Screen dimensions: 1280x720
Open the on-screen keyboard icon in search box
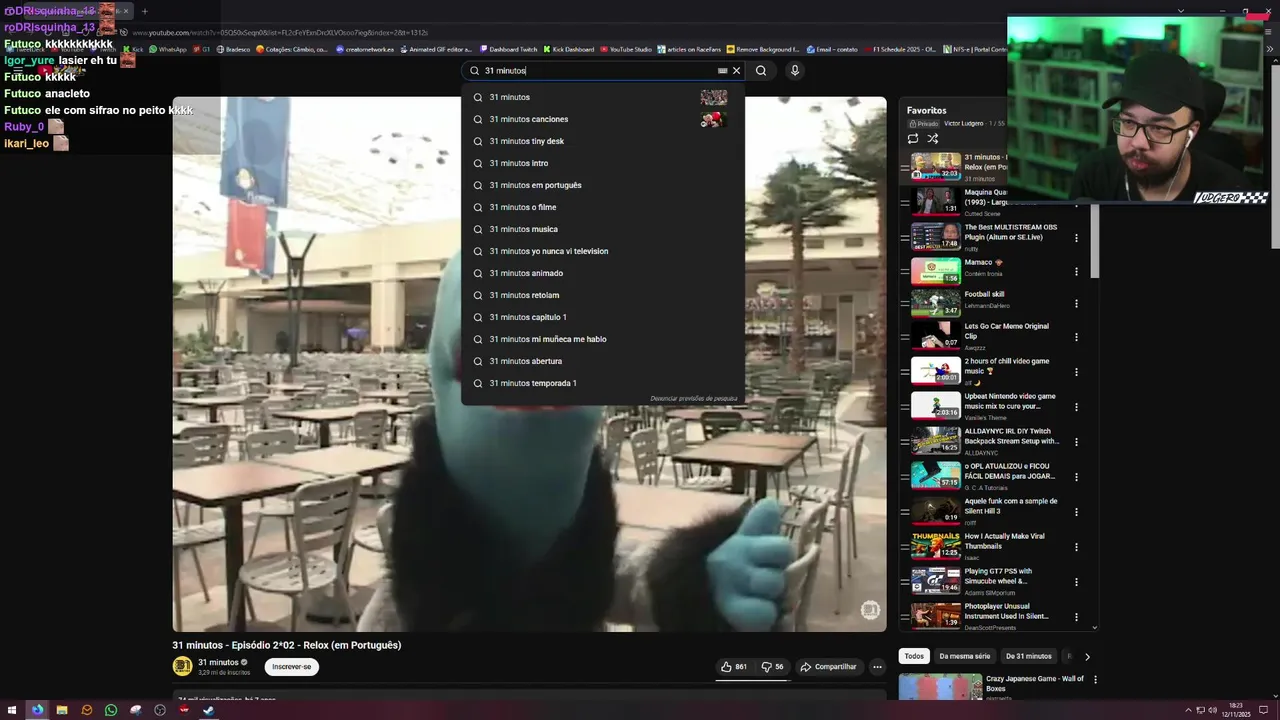click(722, 71)
